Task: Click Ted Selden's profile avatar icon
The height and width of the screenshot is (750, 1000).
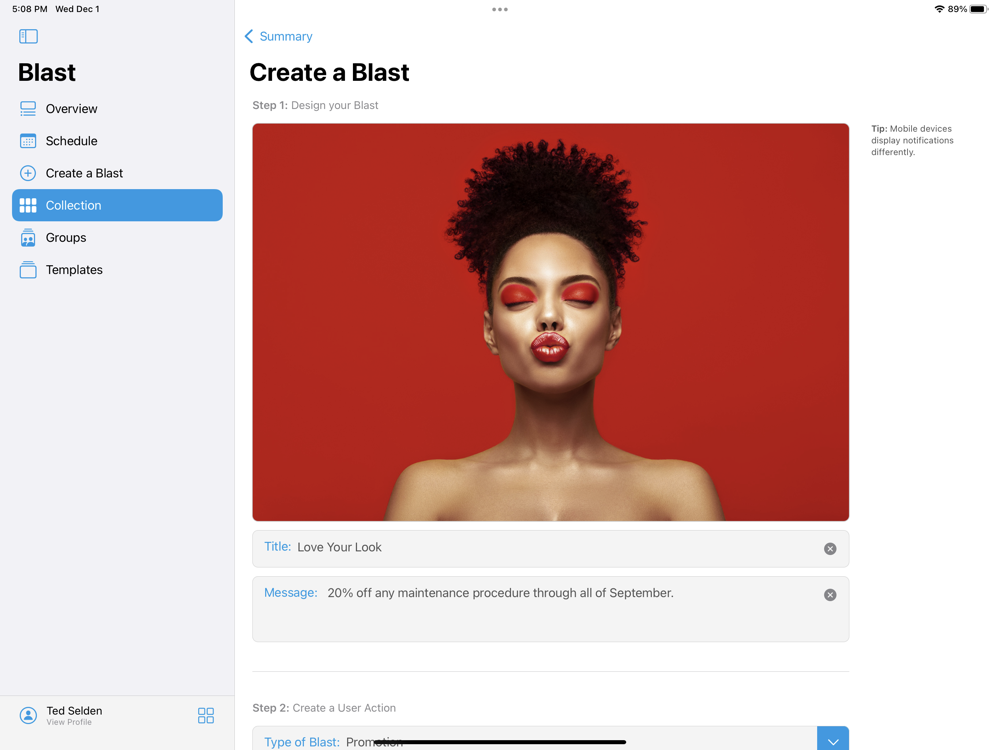Action: pyautogui.click(x=28, y=716)
